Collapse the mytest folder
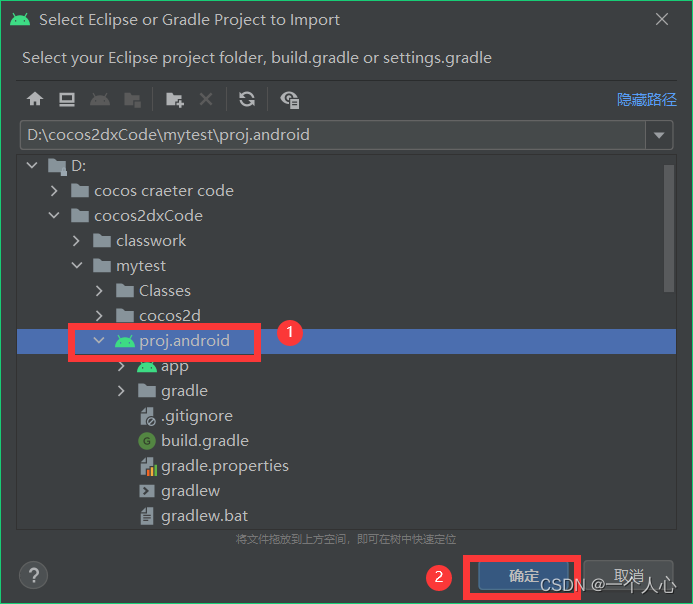 (77, 266)
